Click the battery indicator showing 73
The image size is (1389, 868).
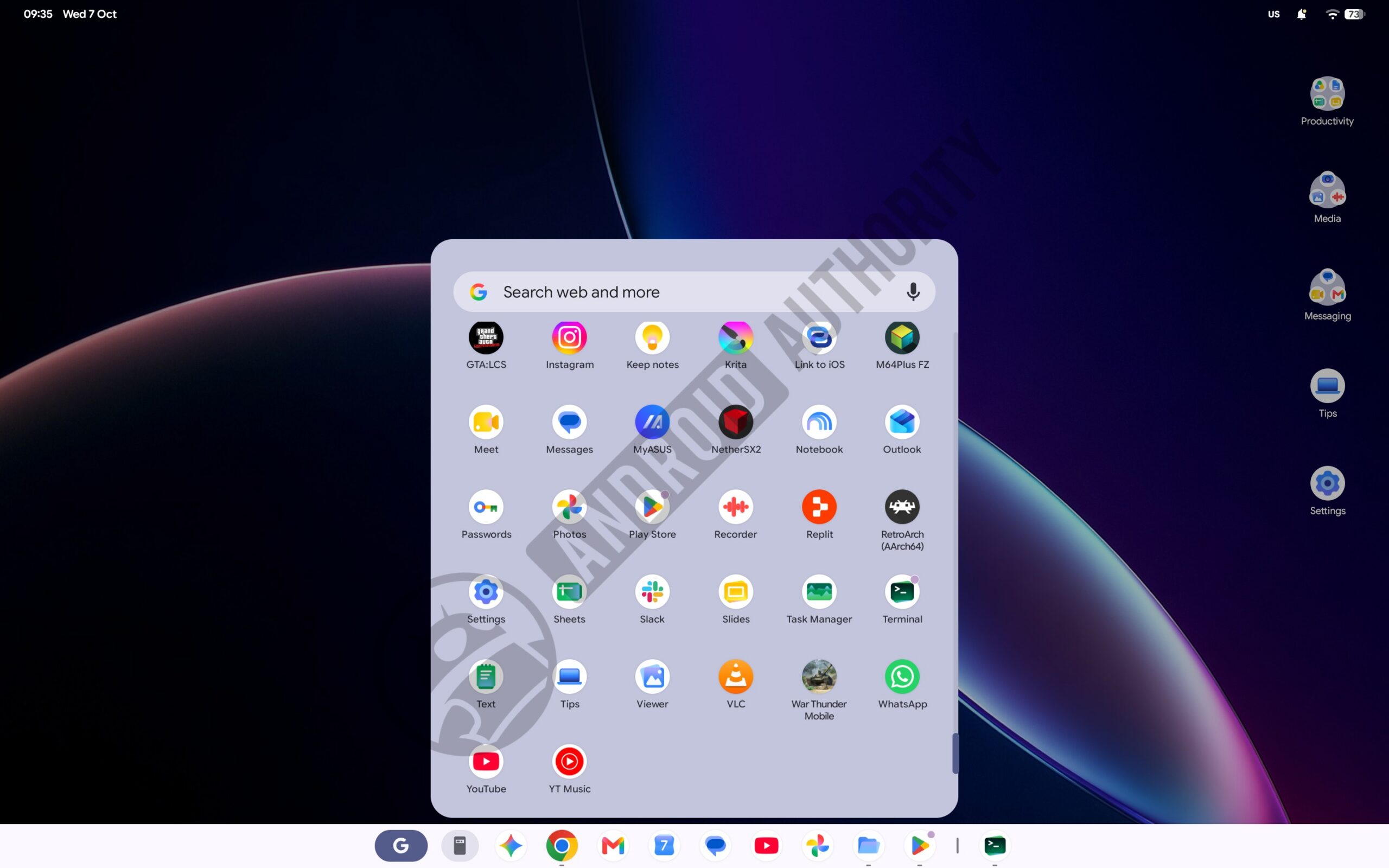[1354, 14]
